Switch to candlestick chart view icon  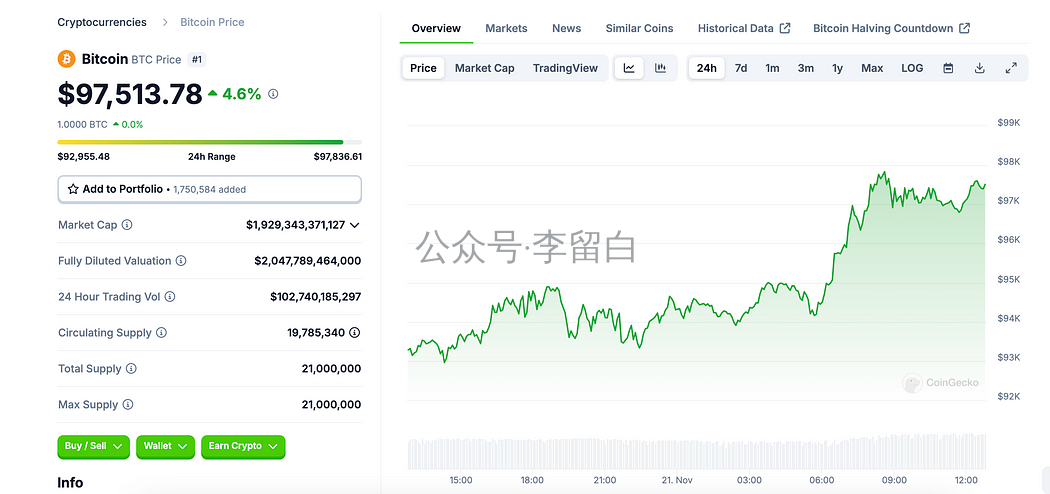[660, 68]
